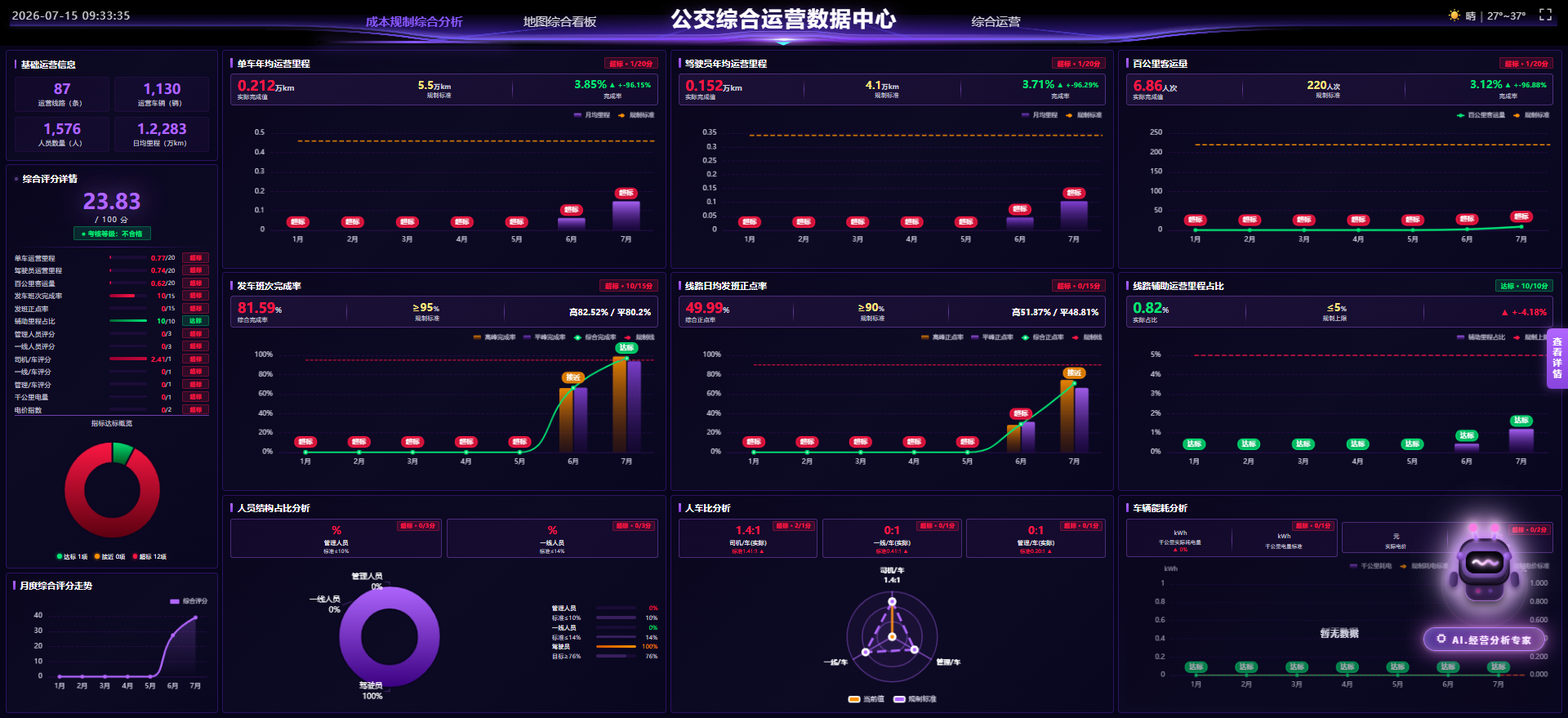This screenshot has width=1568, height=718.
Task: Click the 司机/车评分 red progress bar
Action: click(x=128, y=359)
